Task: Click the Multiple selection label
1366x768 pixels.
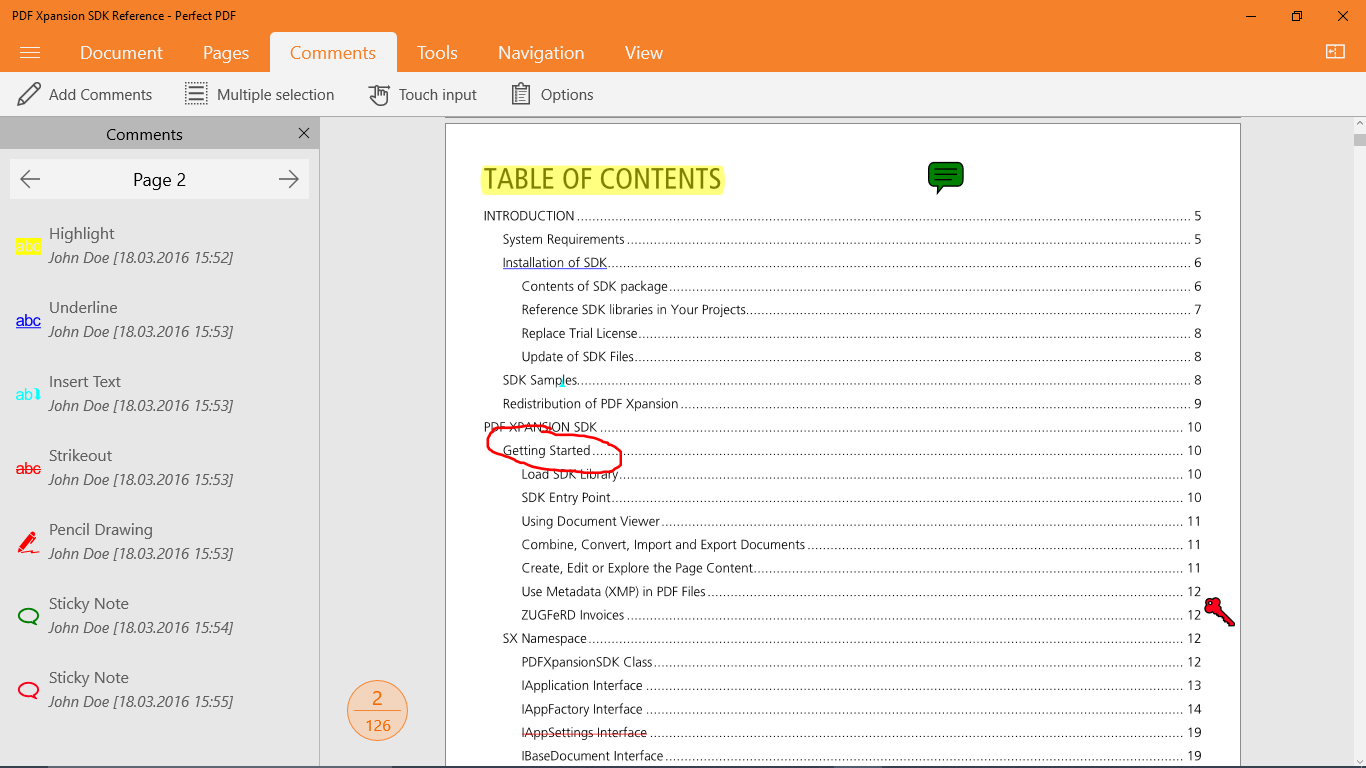Action: (276, 95)
